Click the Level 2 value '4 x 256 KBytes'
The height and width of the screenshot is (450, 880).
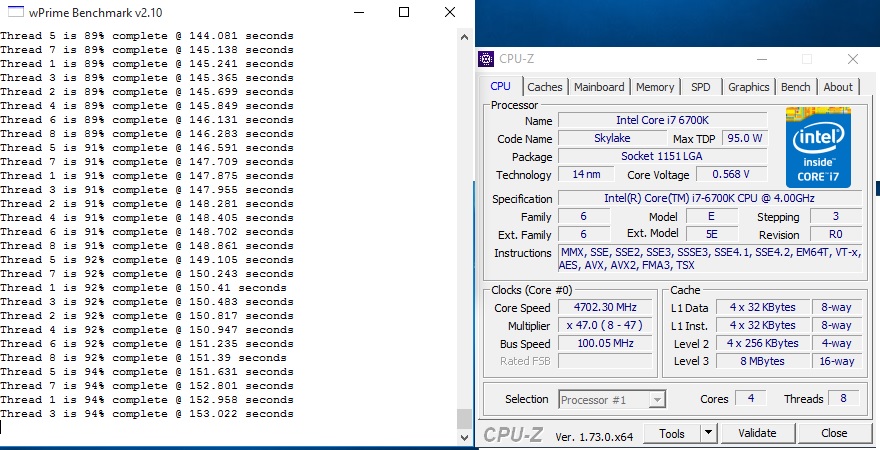[763, 343]
